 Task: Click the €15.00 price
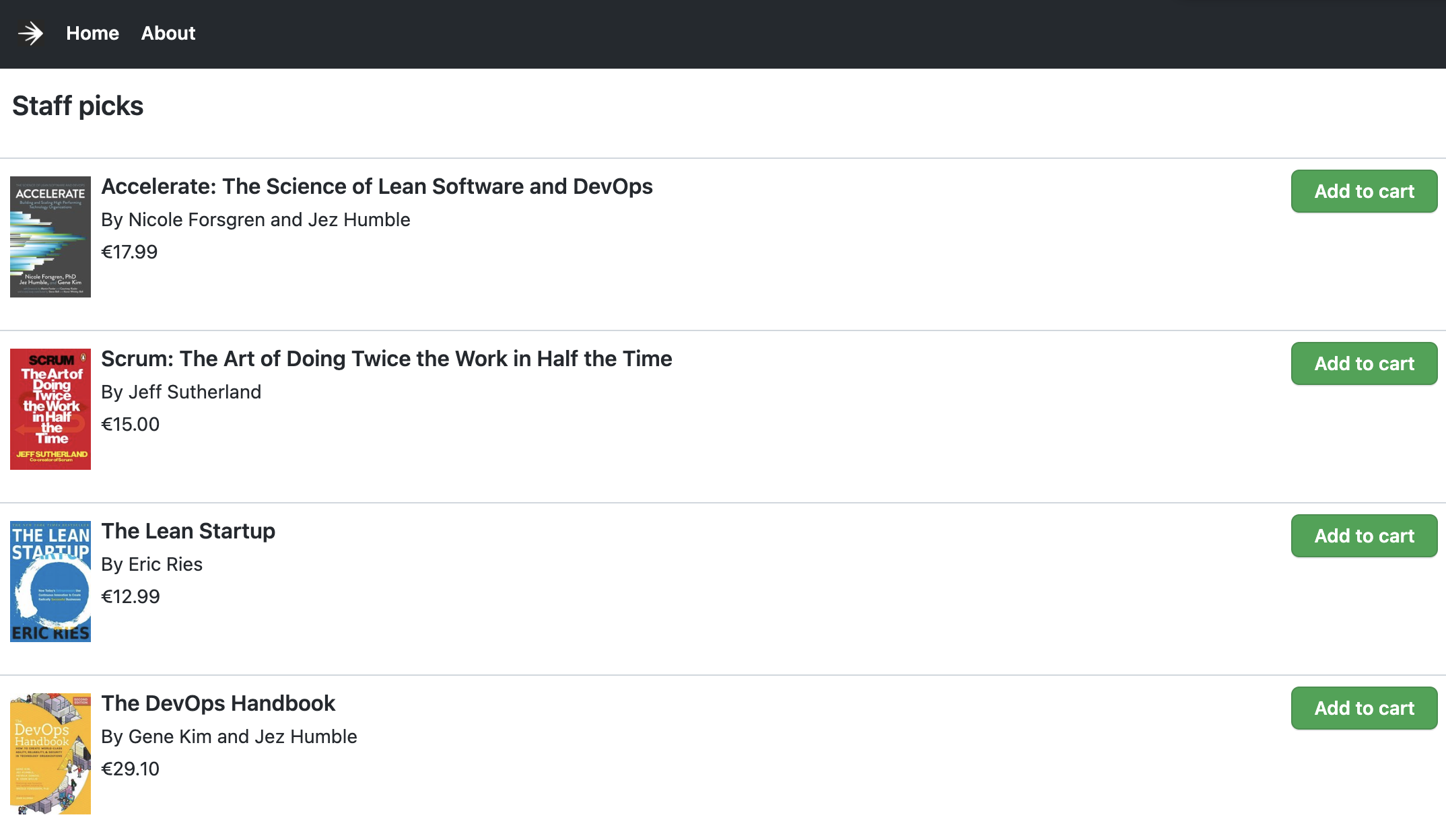click(130, 424)
